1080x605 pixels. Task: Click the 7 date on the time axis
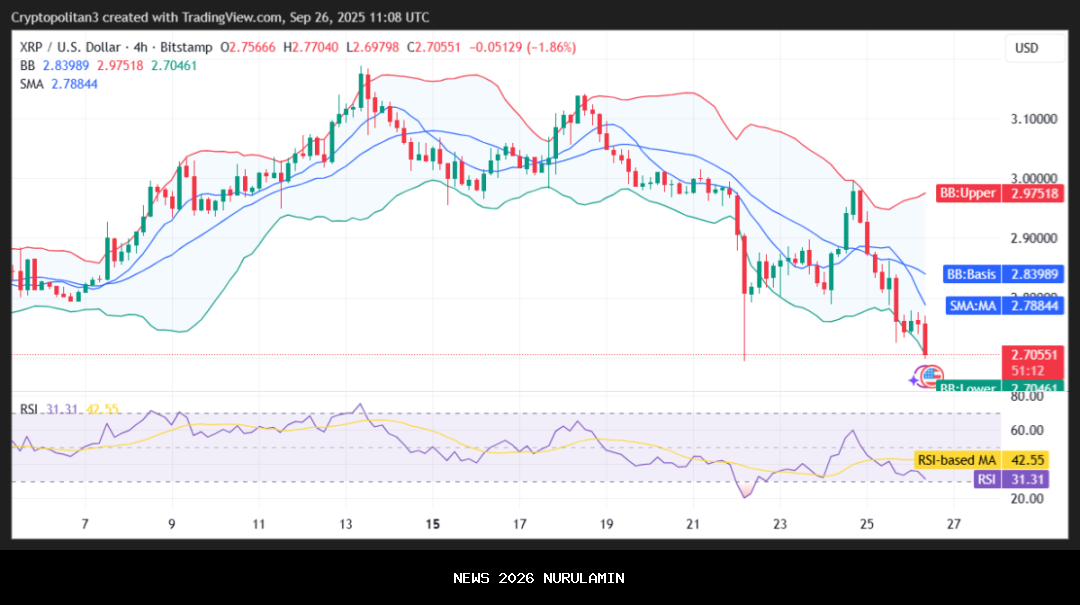(85, 524)
